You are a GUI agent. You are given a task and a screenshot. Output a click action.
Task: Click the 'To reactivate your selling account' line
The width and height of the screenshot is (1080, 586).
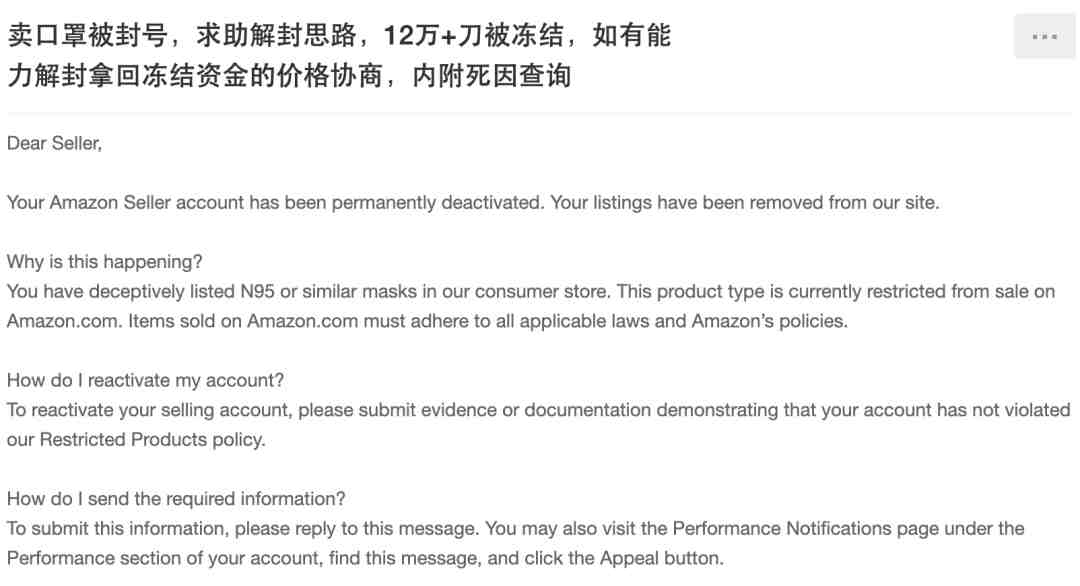coord(539,410)
